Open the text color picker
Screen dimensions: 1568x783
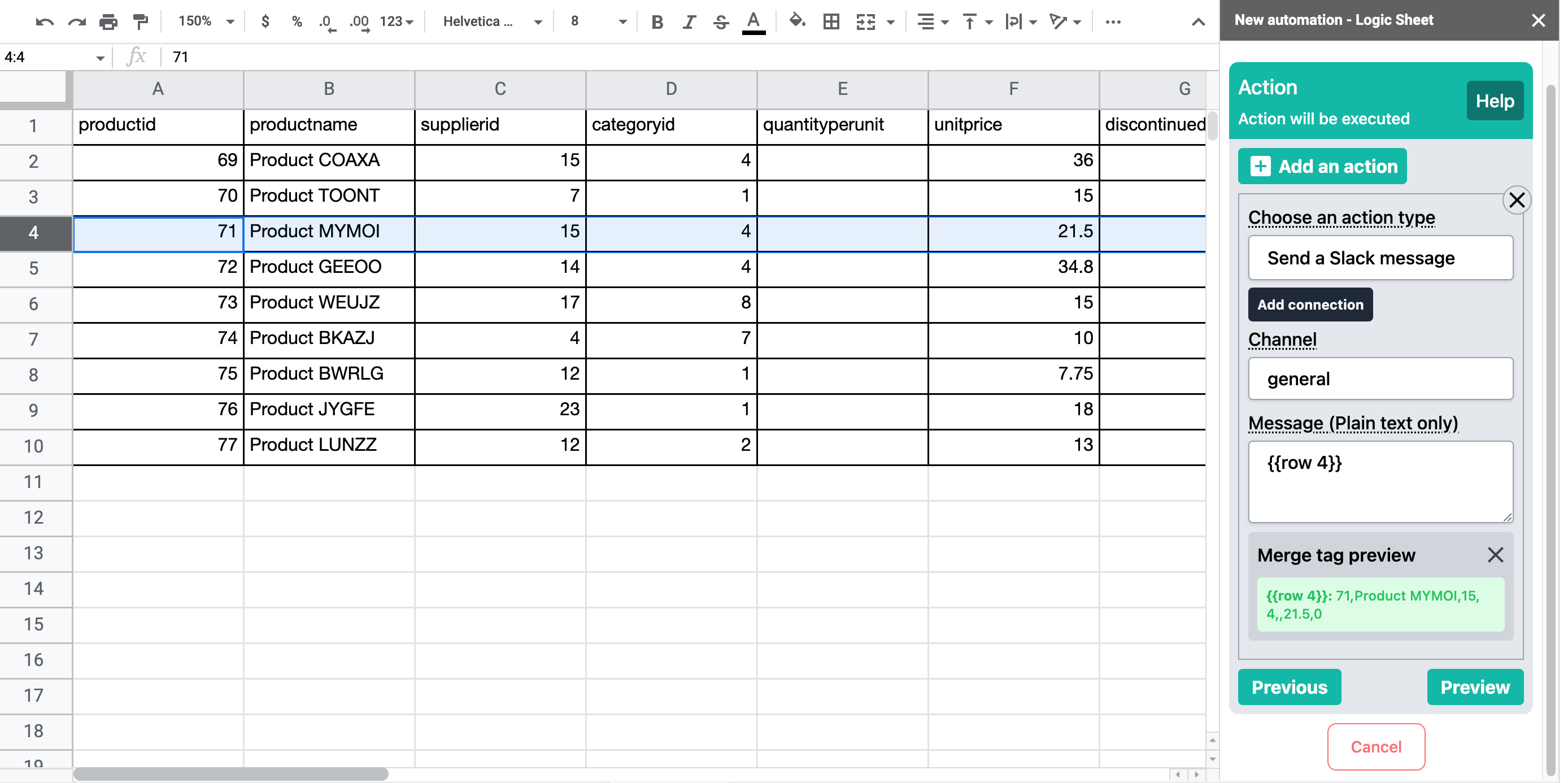click(x=753, y=22)
